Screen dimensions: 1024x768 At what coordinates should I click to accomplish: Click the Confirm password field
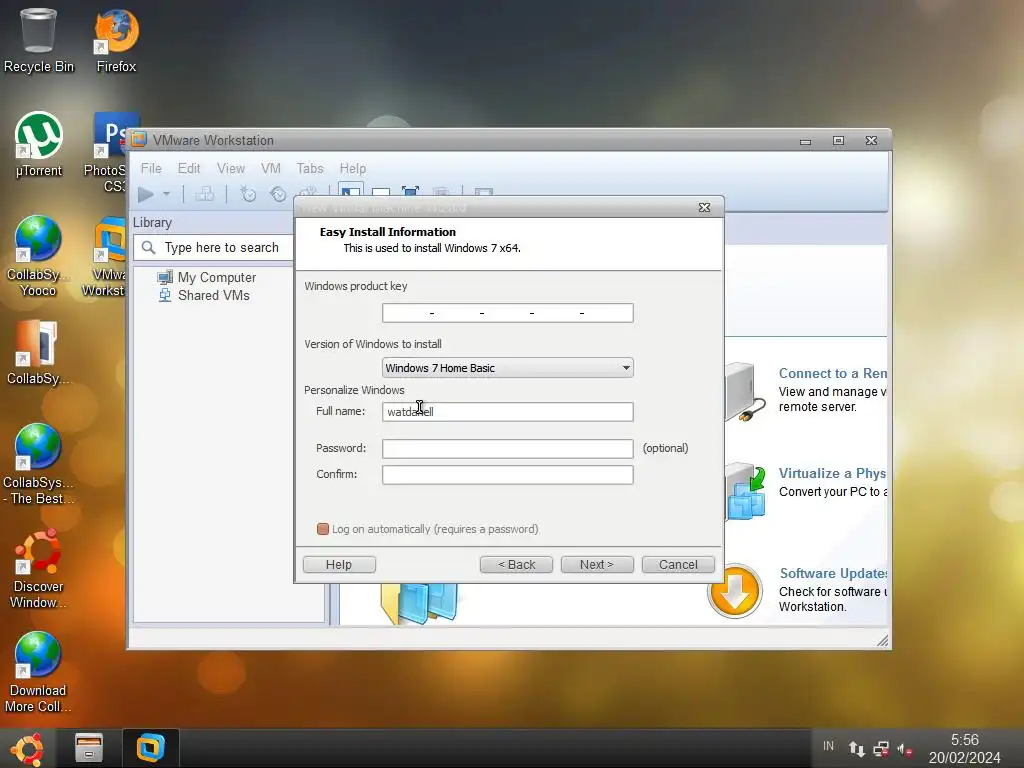[x=507, y=475]
